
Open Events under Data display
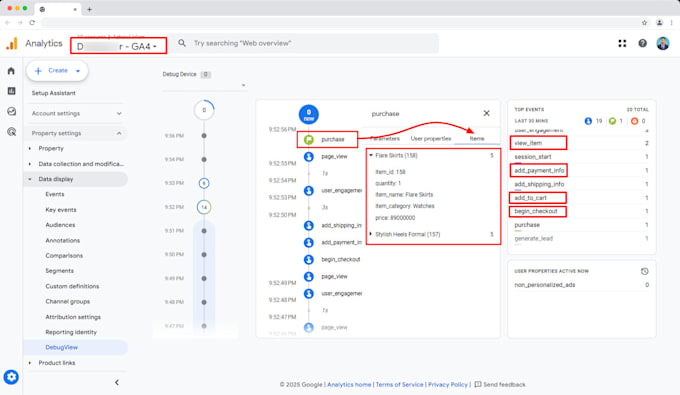pos(55,194)
